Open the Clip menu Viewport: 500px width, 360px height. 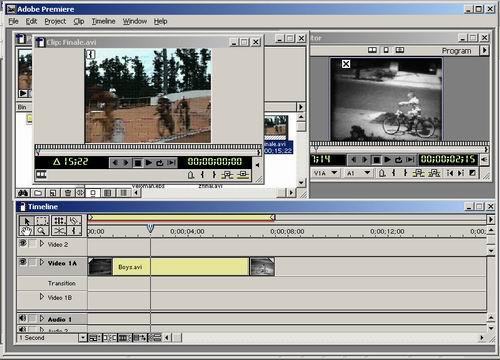click(79, 21)
